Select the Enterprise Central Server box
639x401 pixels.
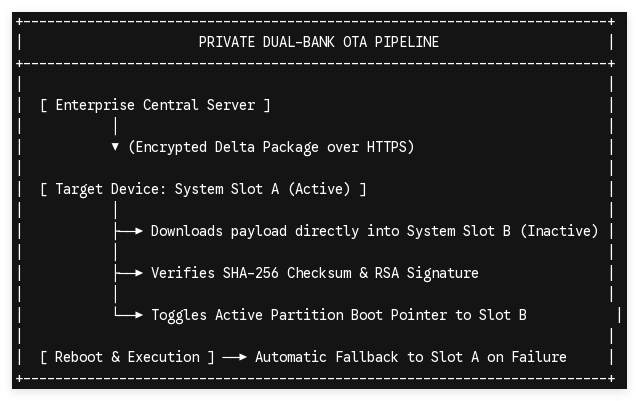point(155,105)
